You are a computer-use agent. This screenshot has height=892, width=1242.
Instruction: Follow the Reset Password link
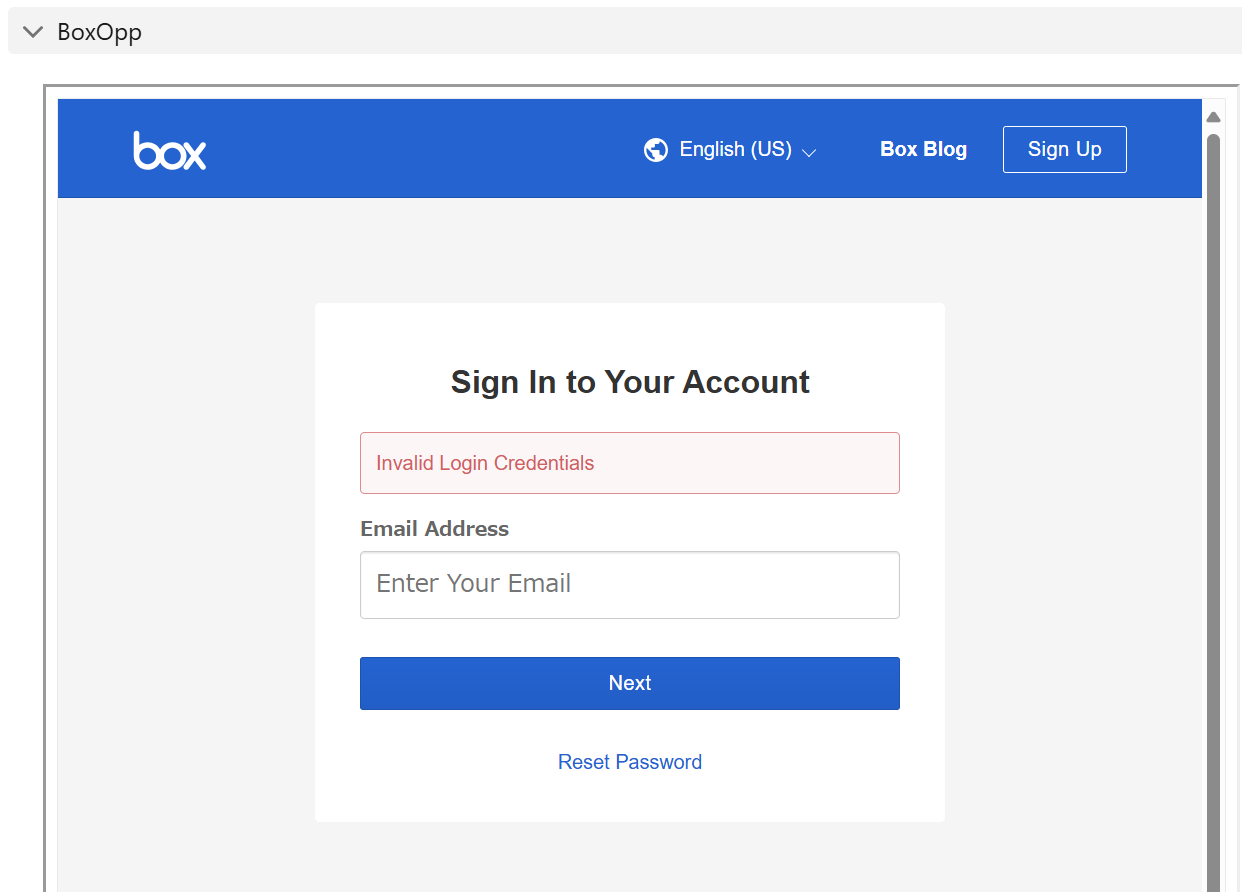[630, 762]
